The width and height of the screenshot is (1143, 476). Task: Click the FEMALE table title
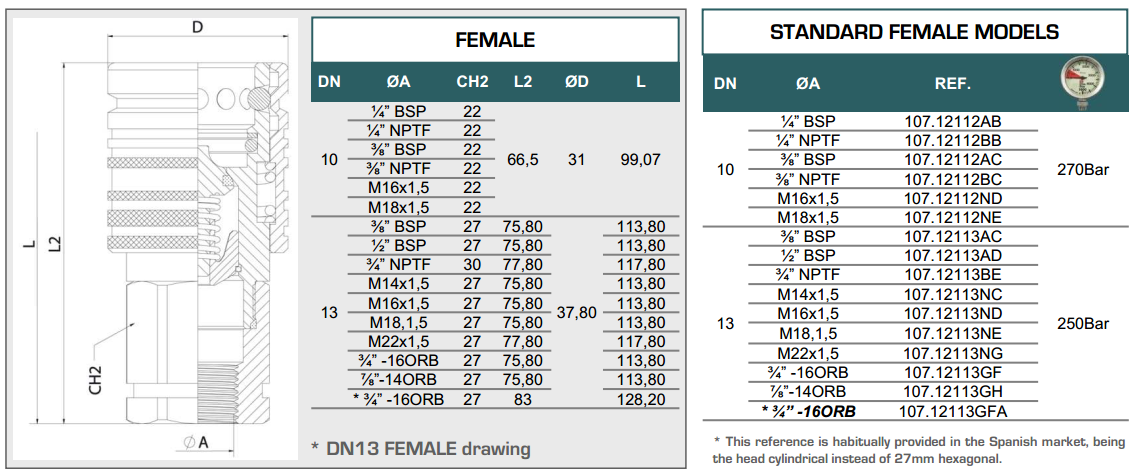point(495,40)
